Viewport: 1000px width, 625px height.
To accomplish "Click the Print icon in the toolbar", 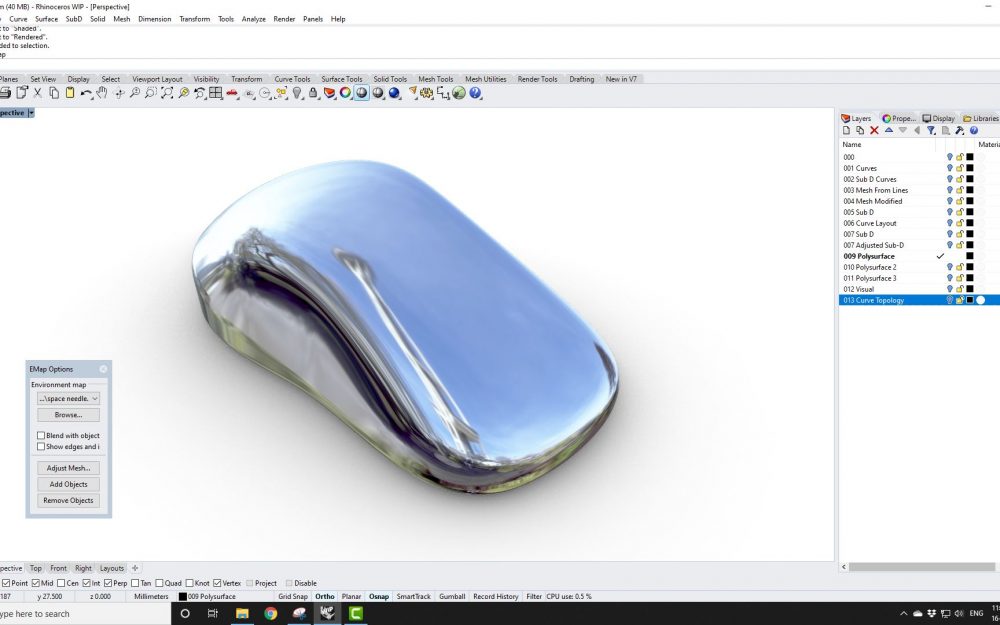I will point(5,93).
